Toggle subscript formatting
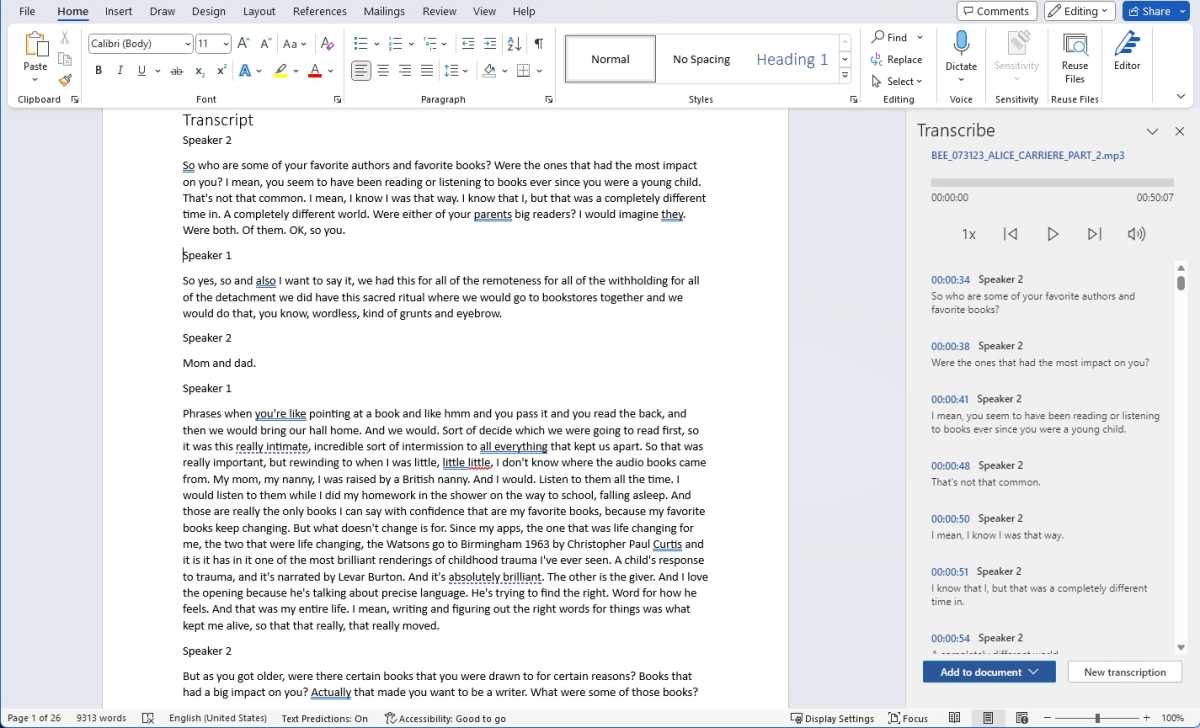Viewport: 1200px width, 728px height. point(197,70)
